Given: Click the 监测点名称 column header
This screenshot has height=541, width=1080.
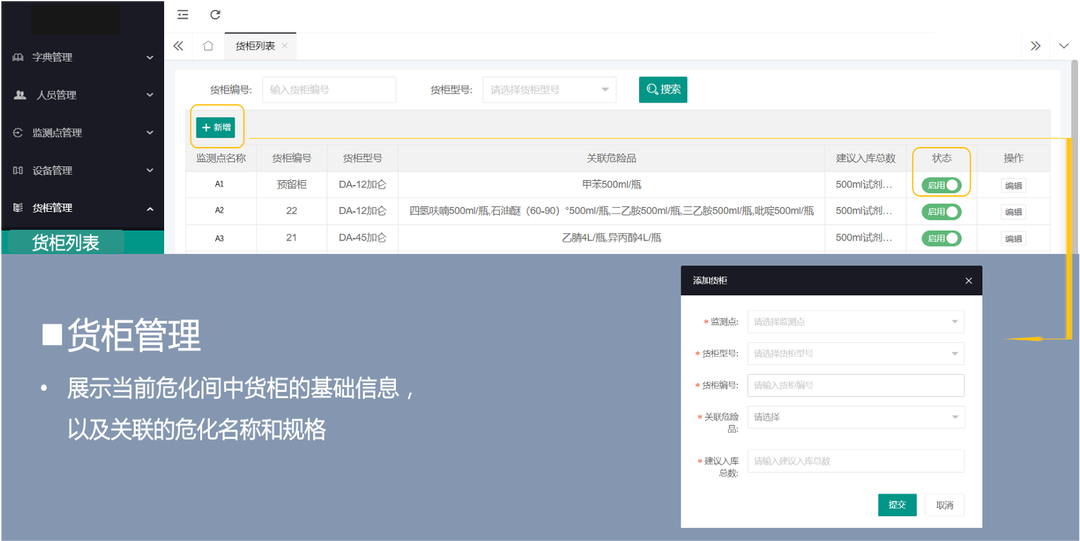Looking at the screenshot, I should (220, 158).
